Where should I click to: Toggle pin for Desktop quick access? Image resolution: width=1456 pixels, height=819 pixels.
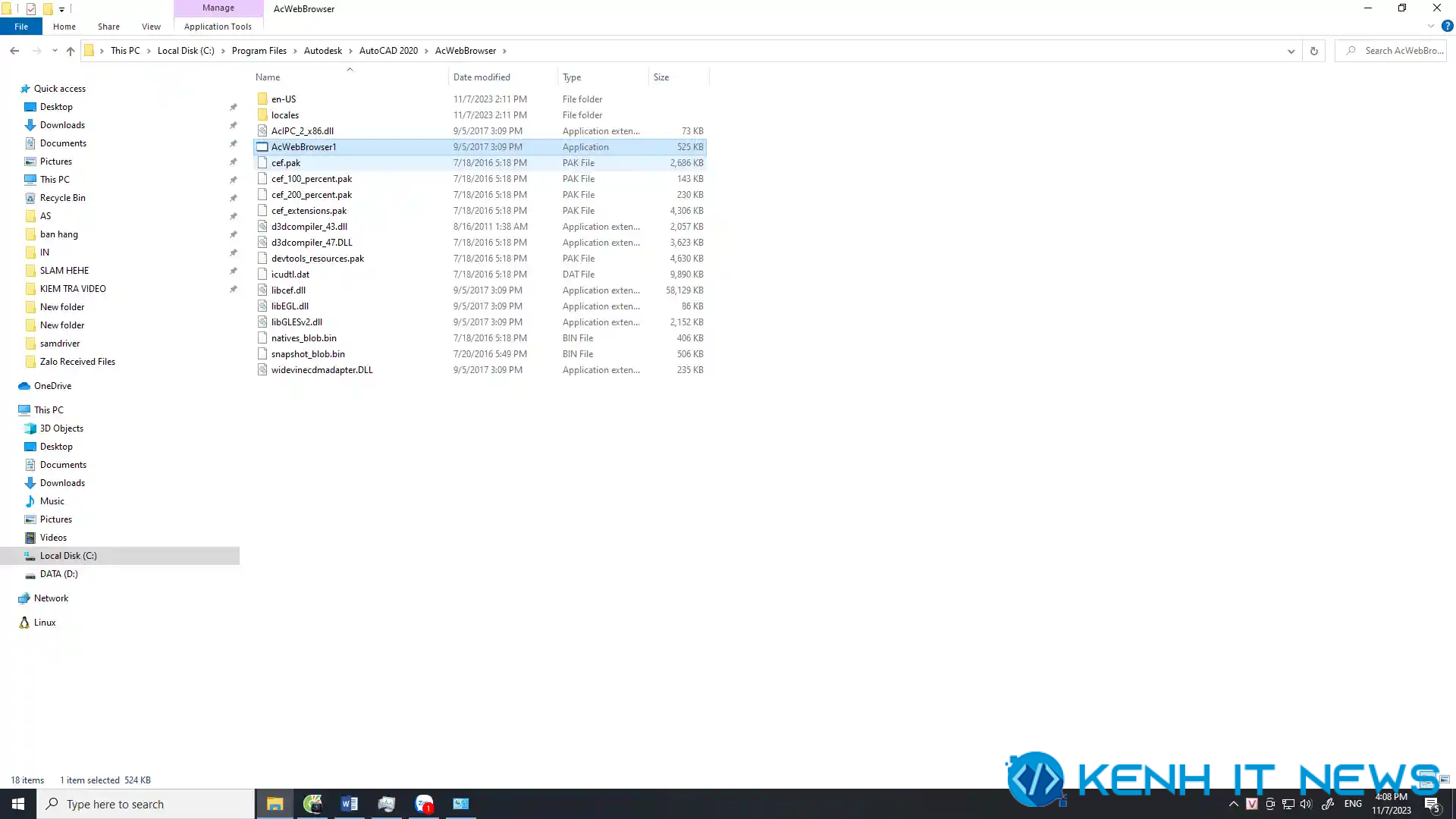click(232, 107)
